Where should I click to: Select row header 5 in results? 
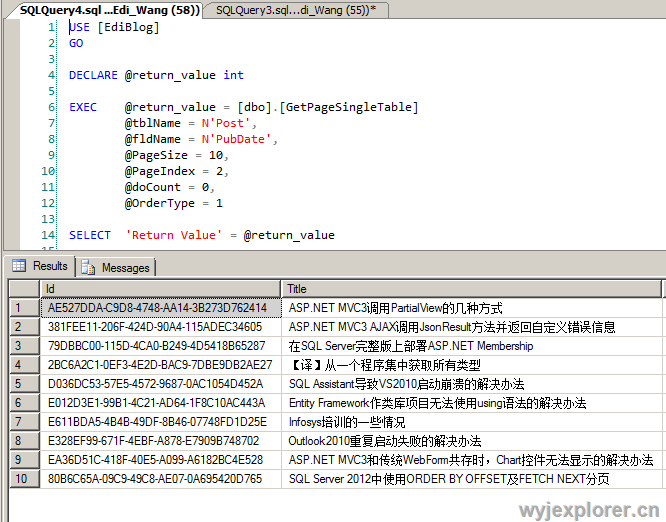click(x=24, y=384)
